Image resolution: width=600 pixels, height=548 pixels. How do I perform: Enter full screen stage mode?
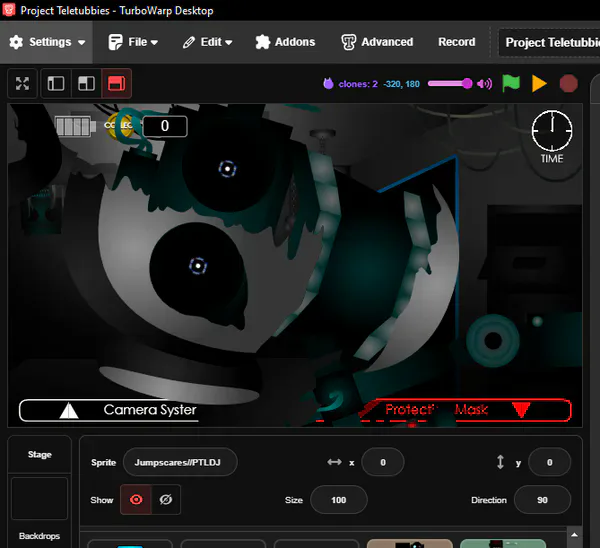pyautogui.click(x=23, y=83)
